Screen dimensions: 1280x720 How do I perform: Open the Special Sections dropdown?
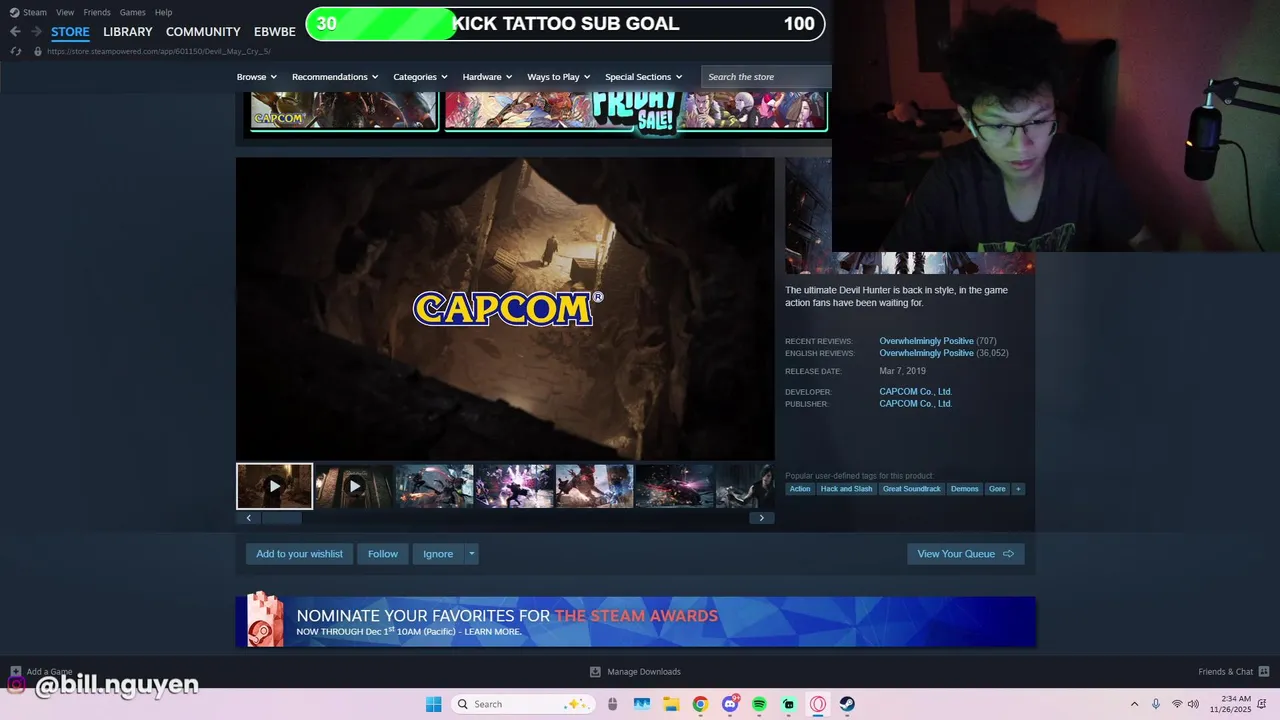tap(644, 77)
